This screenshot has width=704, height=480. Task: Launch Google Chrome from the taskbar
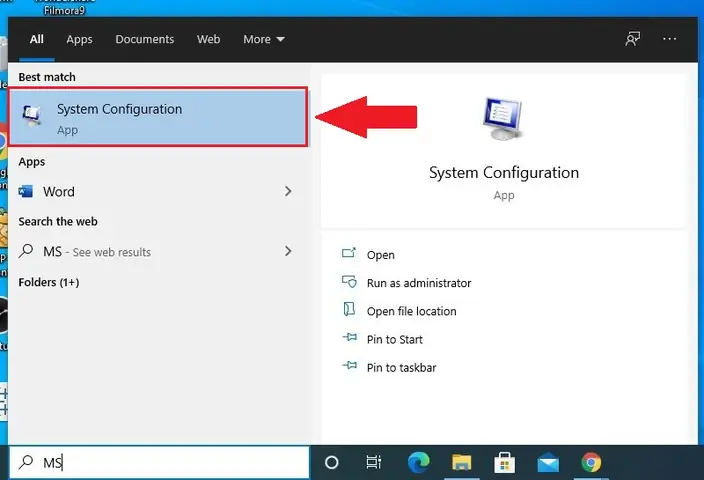pos(591,462)
